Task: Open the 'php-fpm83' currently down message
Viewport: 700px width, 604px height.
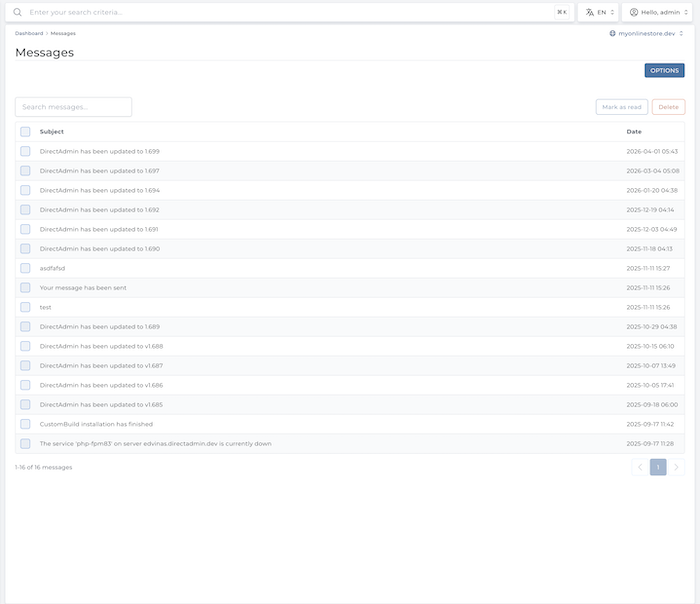Action: 155,444
